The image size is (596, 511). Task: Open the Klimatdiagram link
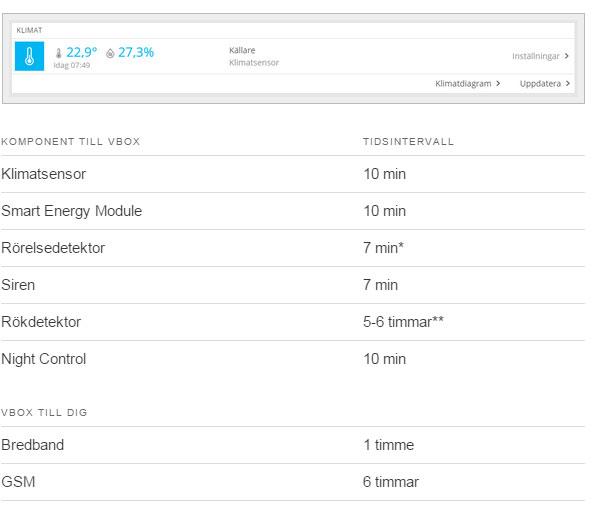coord(463,84)
